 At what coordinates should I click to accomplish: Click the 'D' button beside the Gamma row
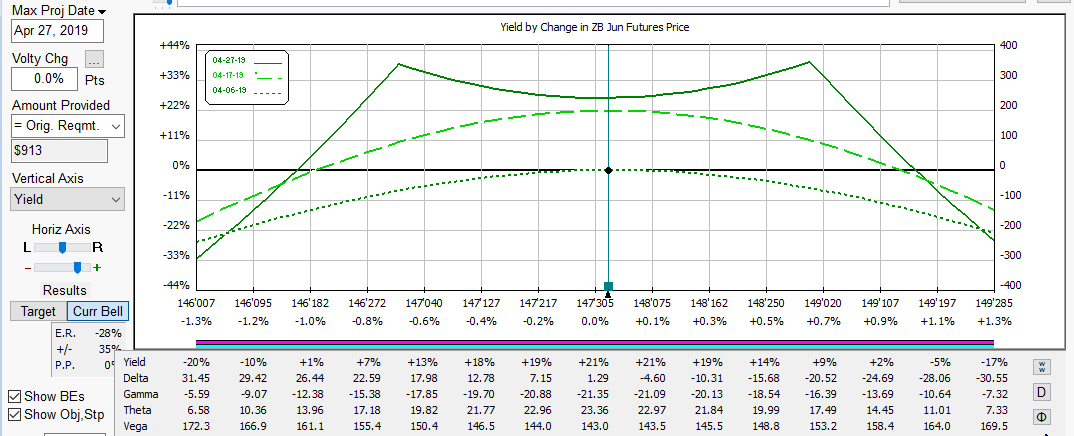click(x=1042, y=392)
